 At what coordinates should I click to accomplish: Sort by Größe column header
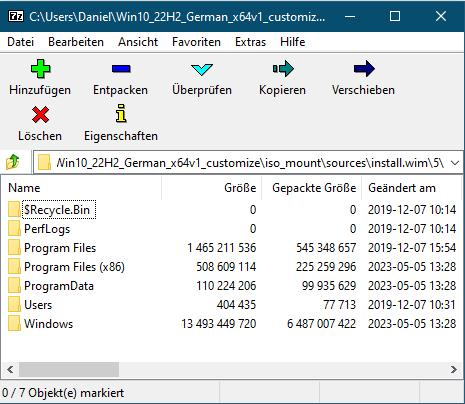[212, 188]
